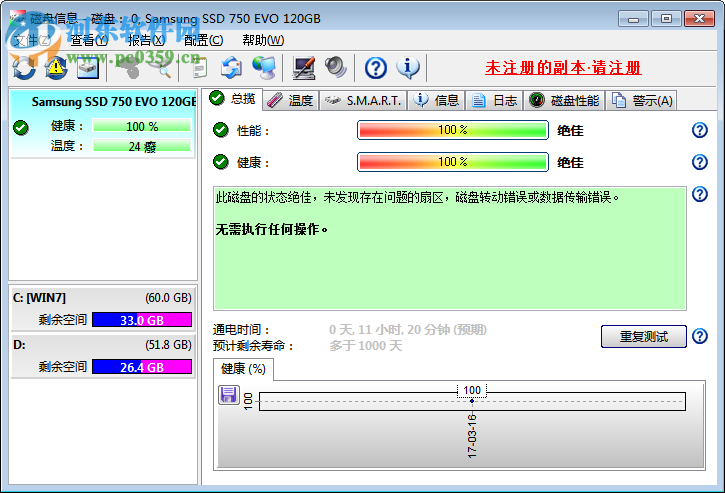Screen dimensions: 725x493
Task: Open the 配置 menu
Action: (203, 41)
